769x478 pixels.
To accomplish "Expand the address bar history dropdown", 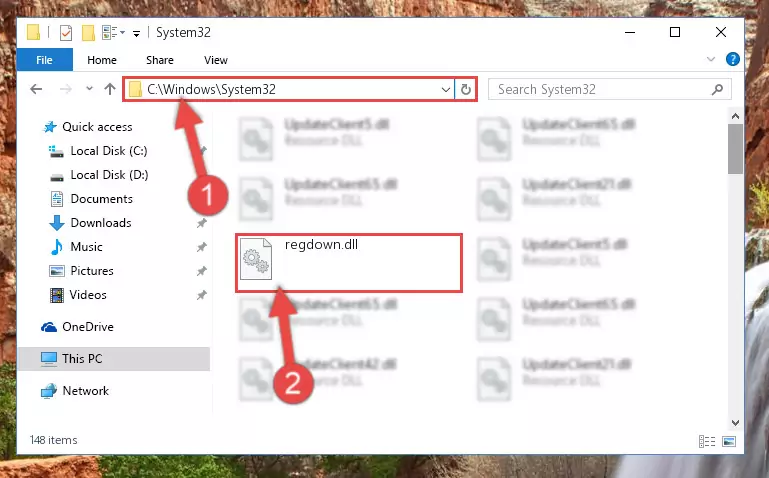I will [x=445, y=89].
